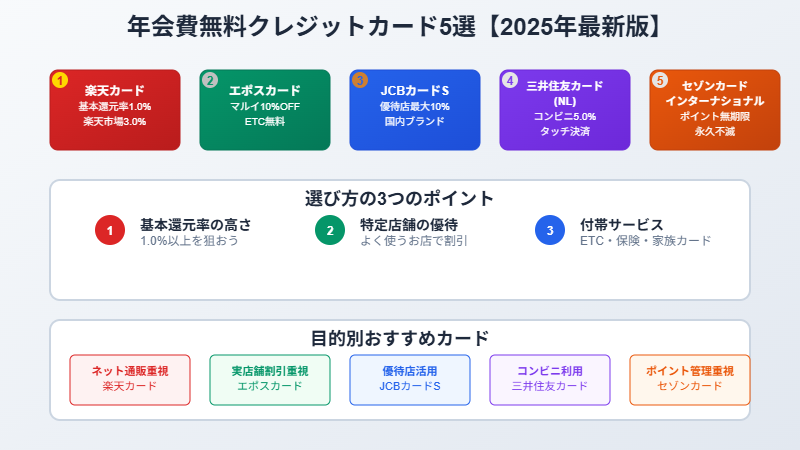
Task: Click the number 2 badge on エポスカード
Action: click(210, 80)
